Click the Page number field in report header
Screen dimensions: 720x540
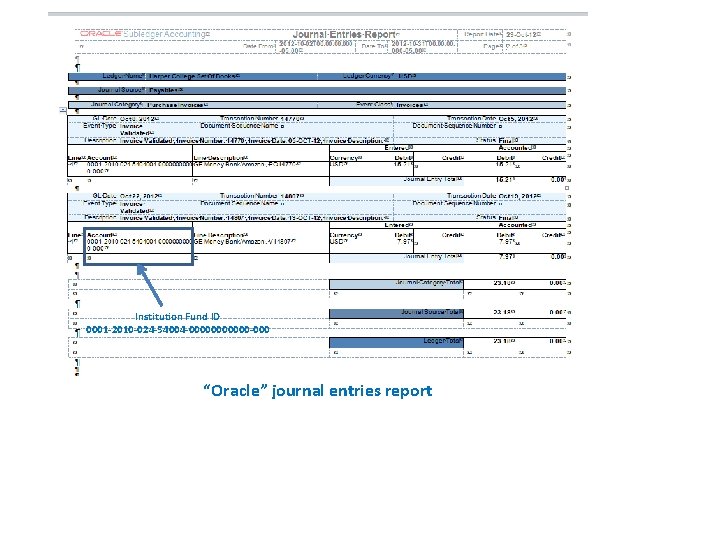pos(516,46)
